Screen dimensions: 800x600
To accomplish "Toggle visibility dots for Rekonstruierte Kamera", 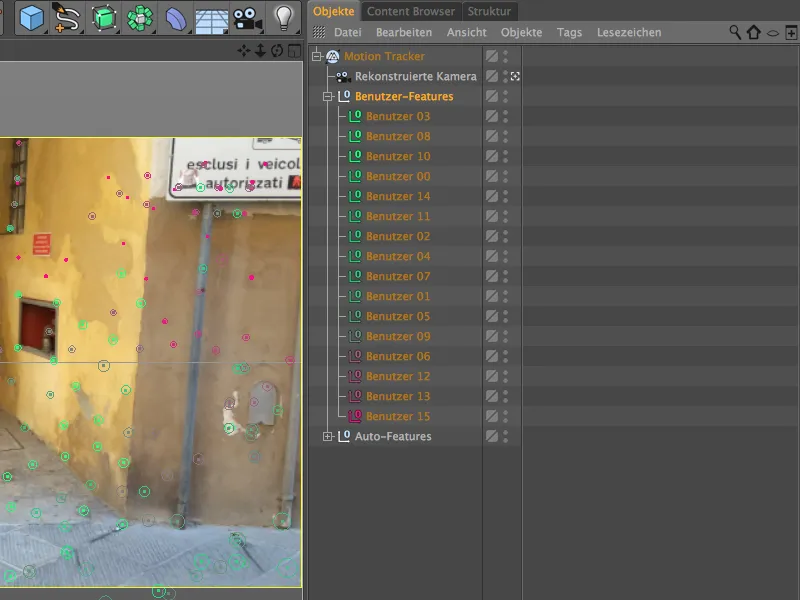I will 506,77.
